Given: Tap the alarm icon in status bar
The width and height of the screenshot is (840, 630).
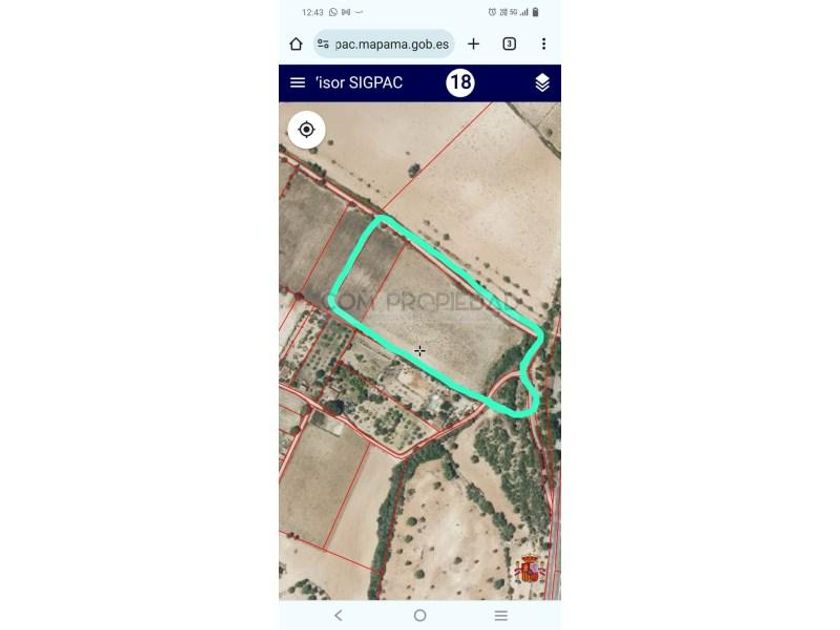Looking at the screenshot, I should 492,12.
